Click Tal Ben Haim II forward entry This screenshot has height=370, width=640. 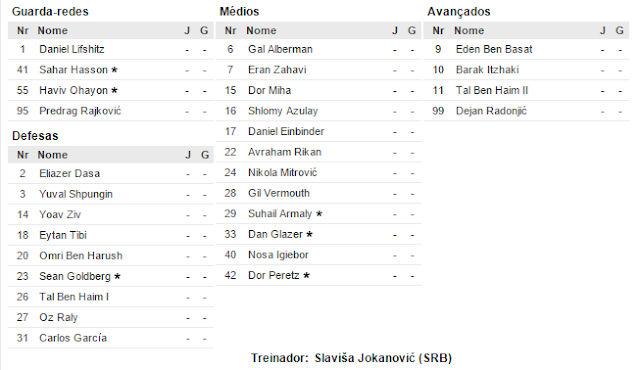coord(492,91)
